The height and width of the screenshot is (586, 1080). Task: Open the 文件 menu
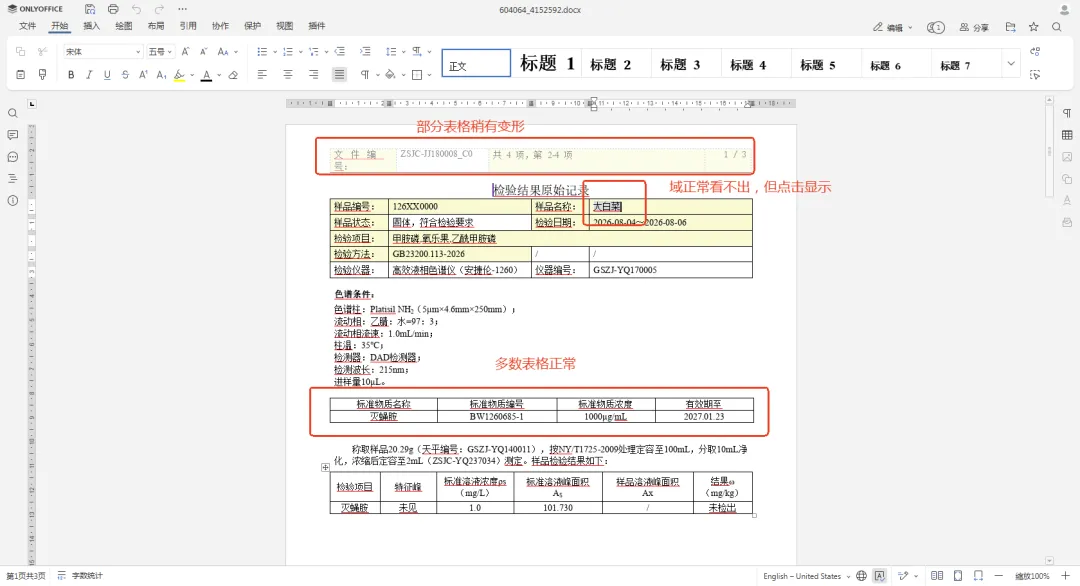coord(28,26)
